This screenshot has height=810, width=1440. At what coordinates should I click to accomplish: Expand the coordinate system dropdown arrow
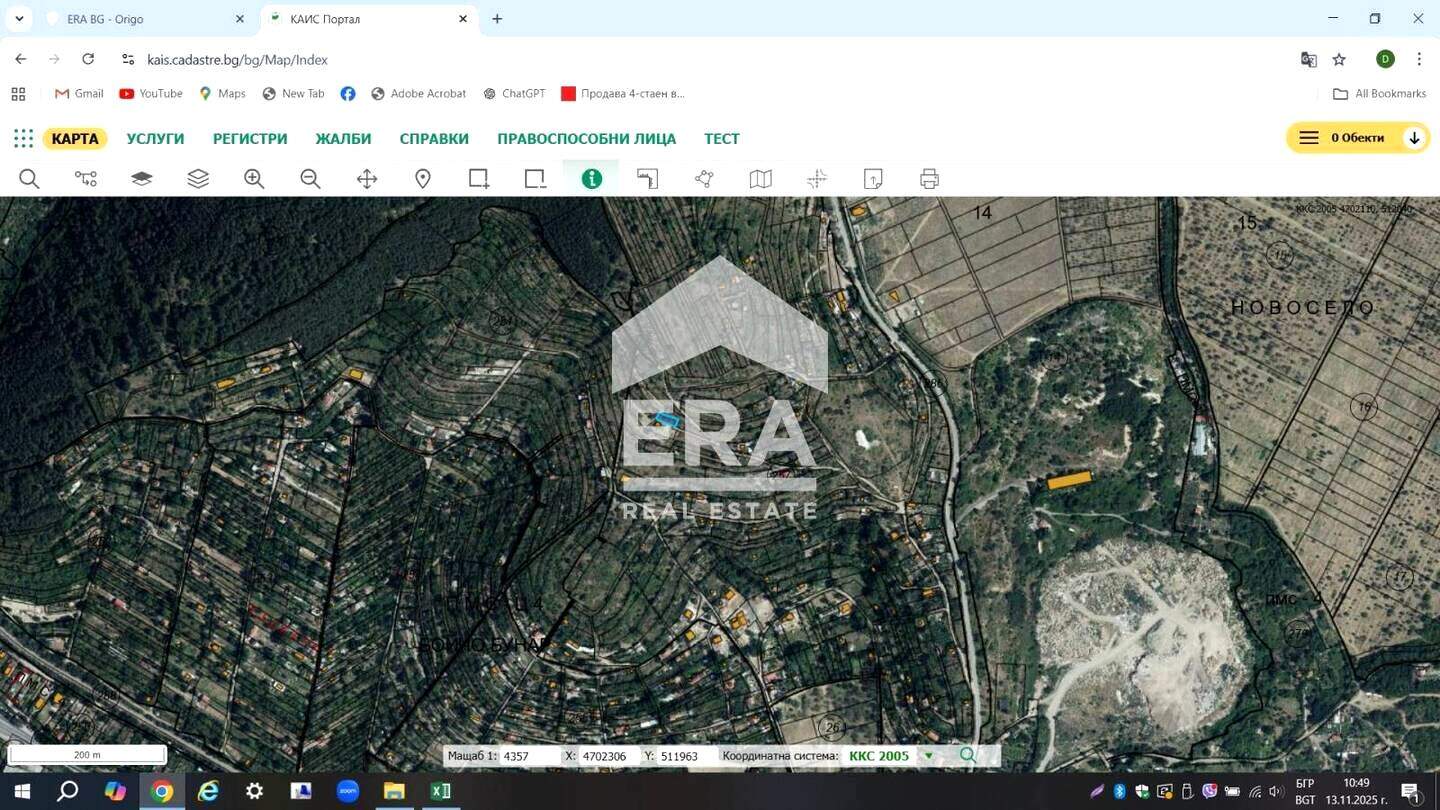point(928,756)
